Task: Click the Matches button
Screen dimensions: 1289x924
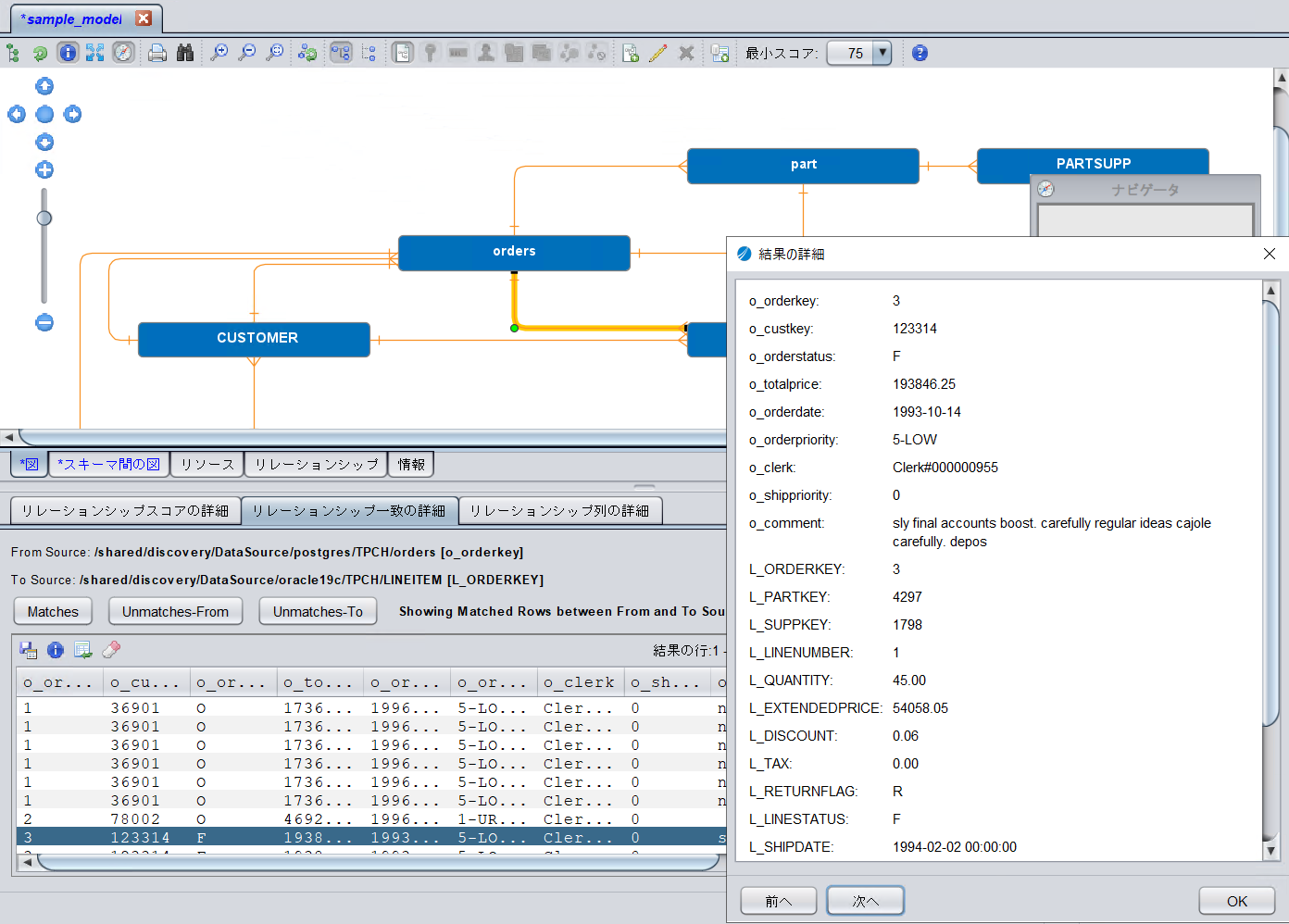Action: click(x=53, y=611)
